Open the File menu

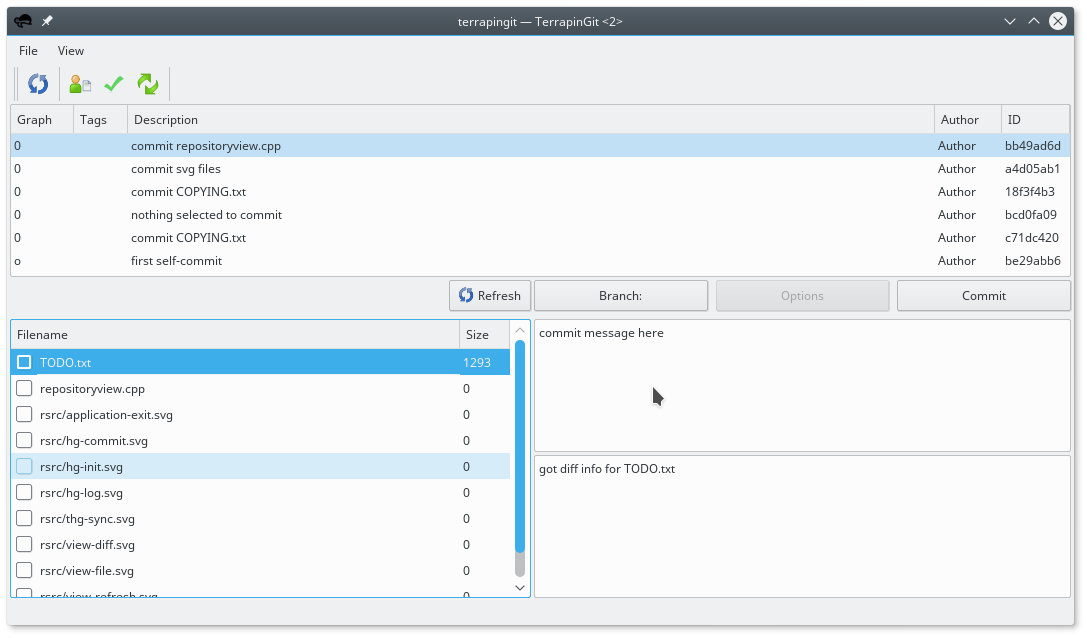[28, 51]
